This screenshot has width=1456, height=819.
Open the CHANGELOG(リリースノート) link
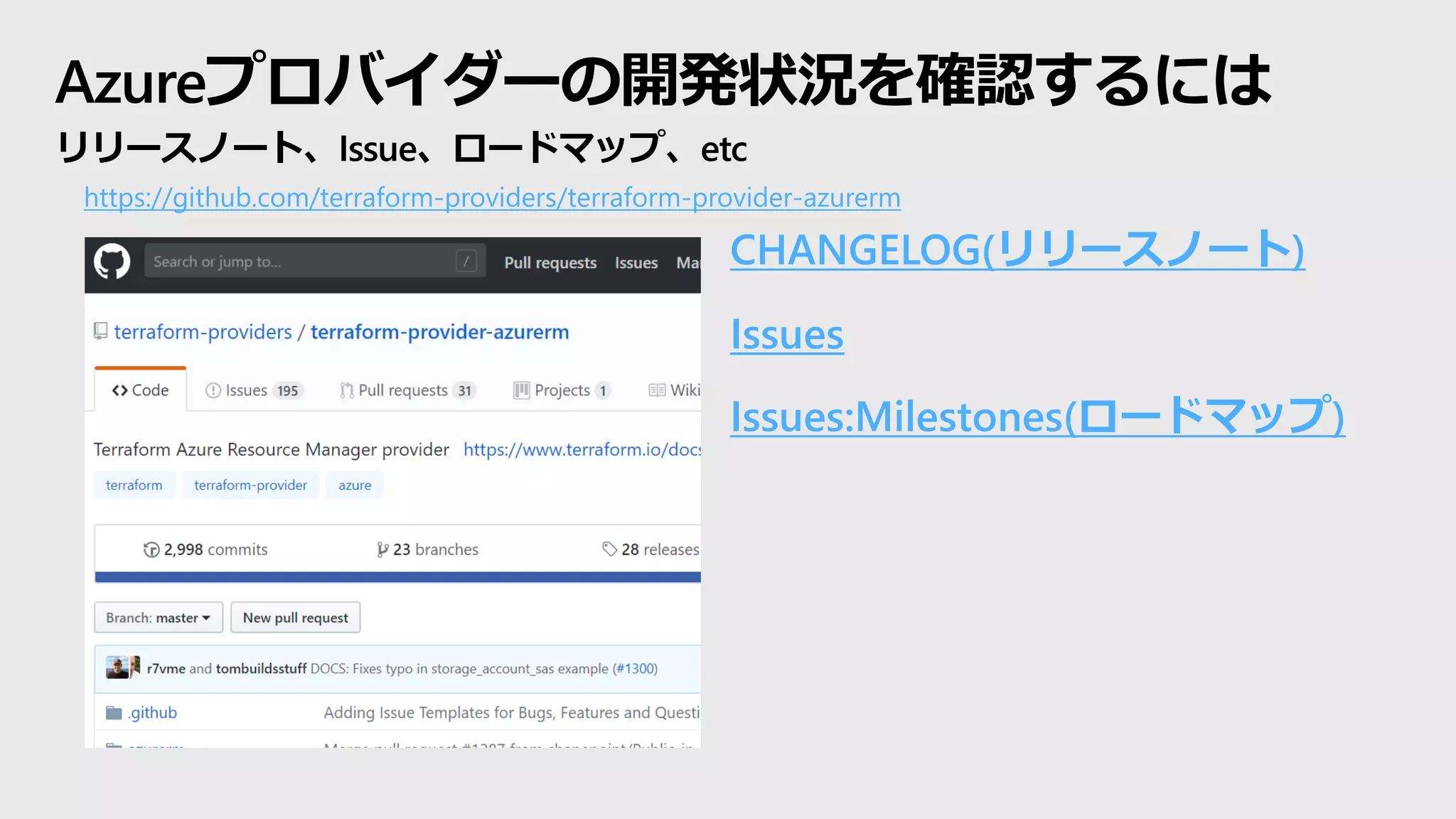click(1017, 250)
